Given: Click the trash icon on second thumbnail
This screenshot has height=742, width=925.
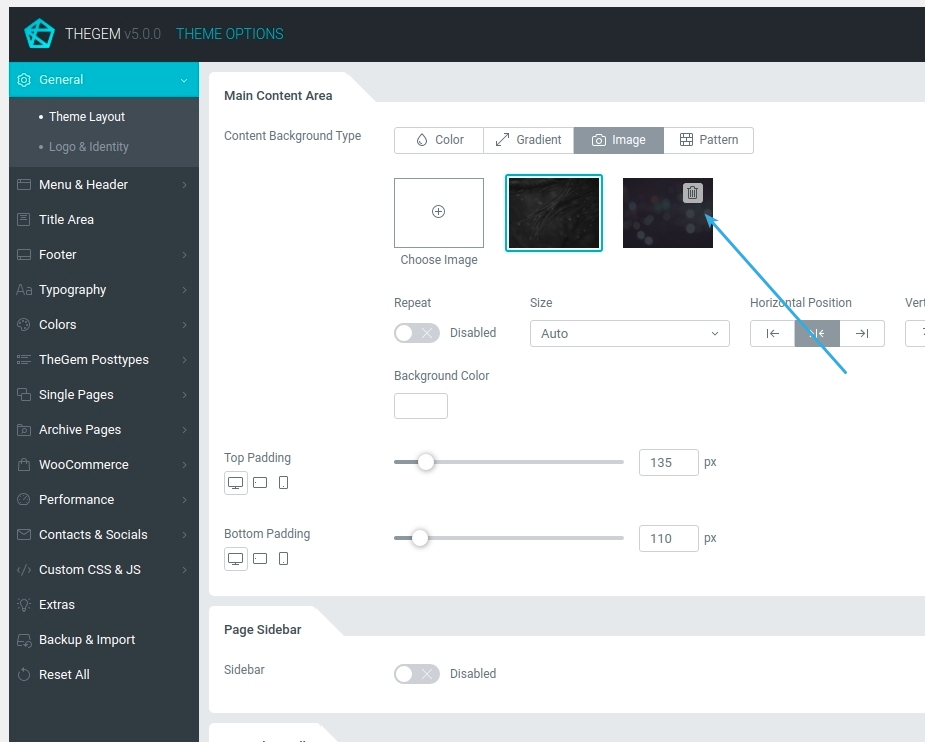Looking at the screenshot, I should point(692,193).
